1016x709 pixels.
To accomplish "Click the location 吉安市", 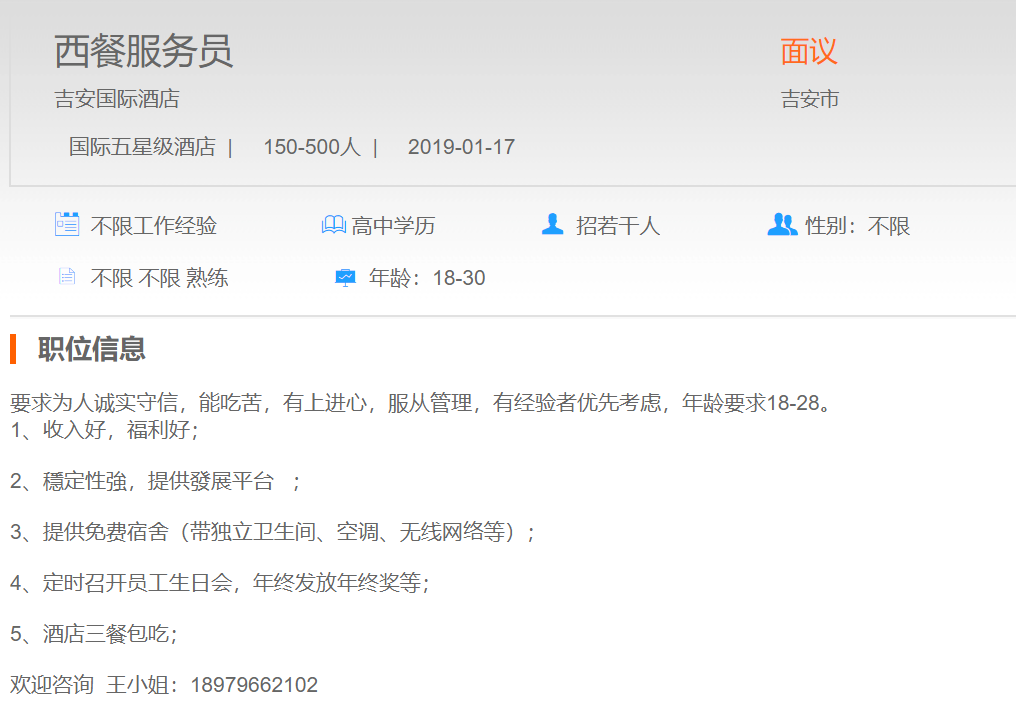I will tap(809, 99).
